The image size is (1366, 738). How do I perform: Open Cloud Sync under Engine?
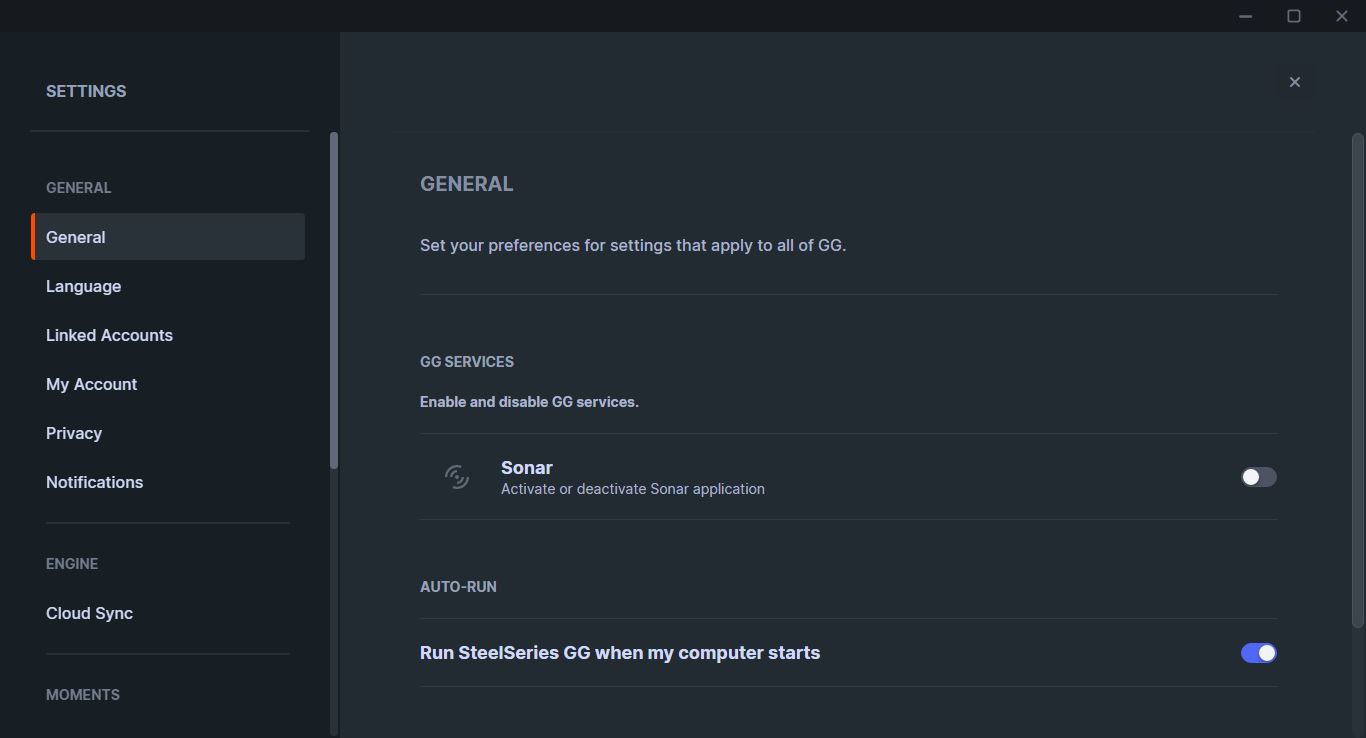(168, 613)
